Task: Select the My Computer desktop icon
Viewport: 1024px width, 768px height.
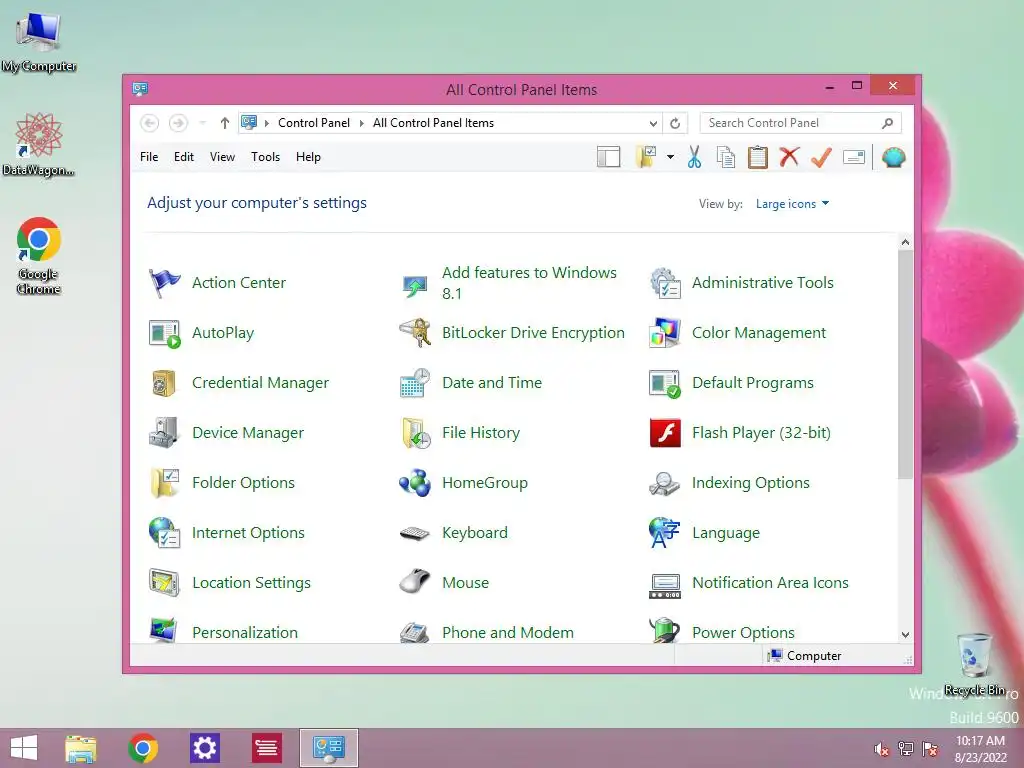Action: pos(39,42)
